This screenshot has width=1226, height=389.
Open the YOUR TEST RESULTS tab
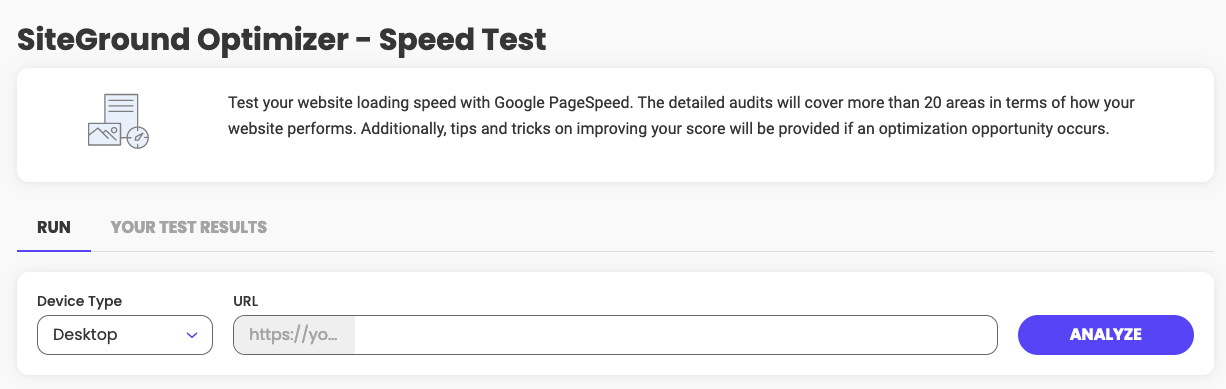(189, 227)
